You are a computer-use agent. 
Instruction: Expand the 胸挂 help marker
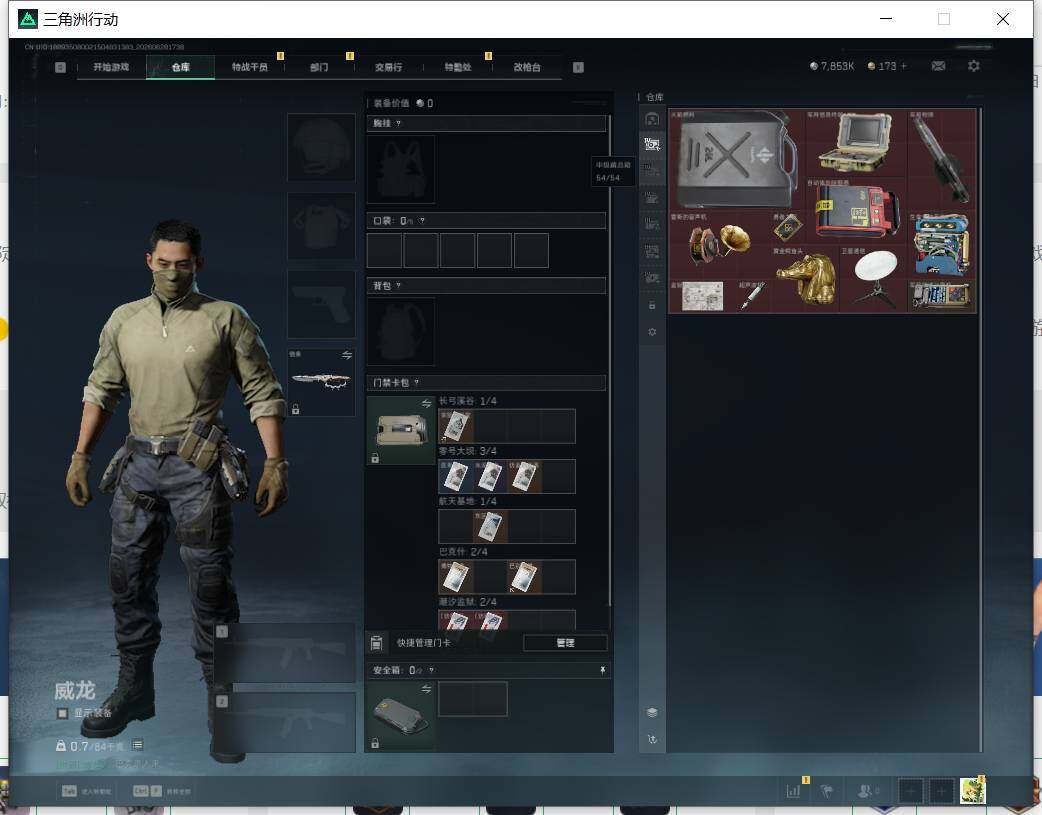pos(398,124)
